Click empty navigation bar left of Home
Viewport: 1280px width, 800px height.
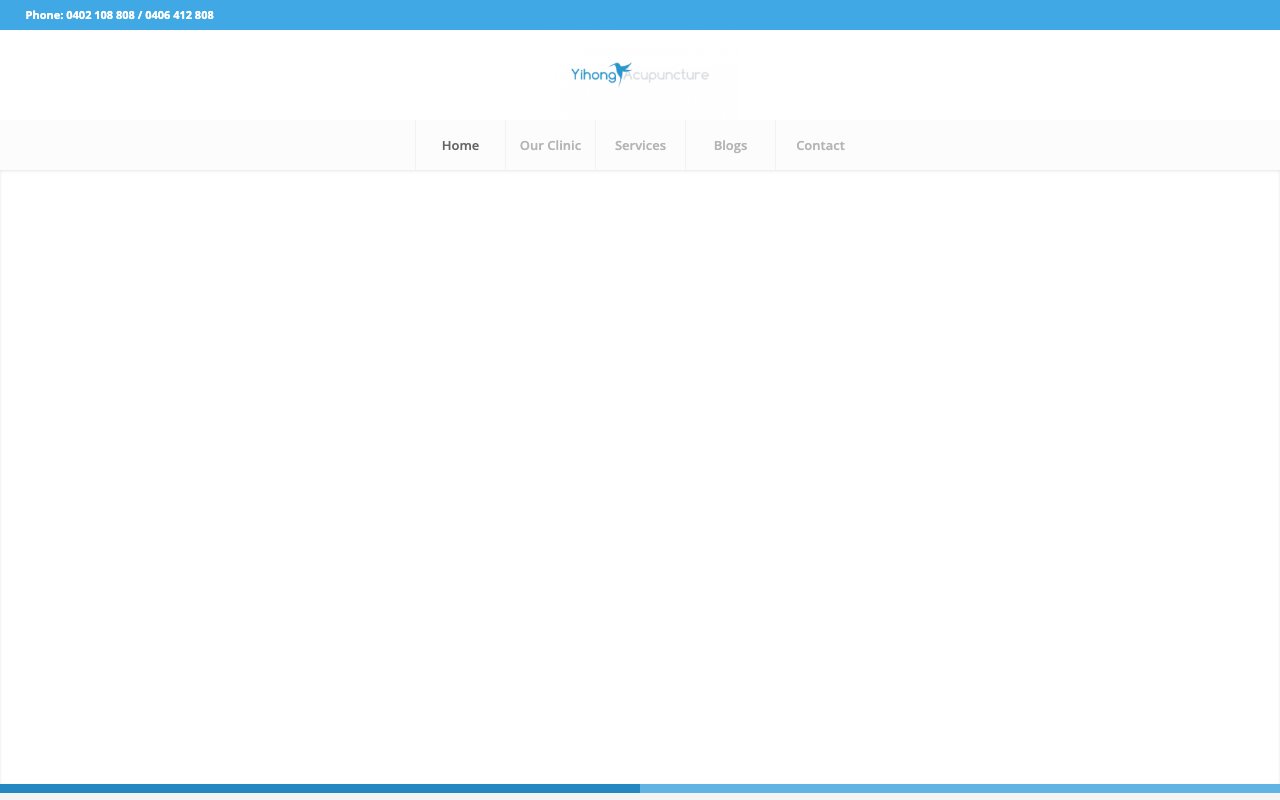(200, 145)
